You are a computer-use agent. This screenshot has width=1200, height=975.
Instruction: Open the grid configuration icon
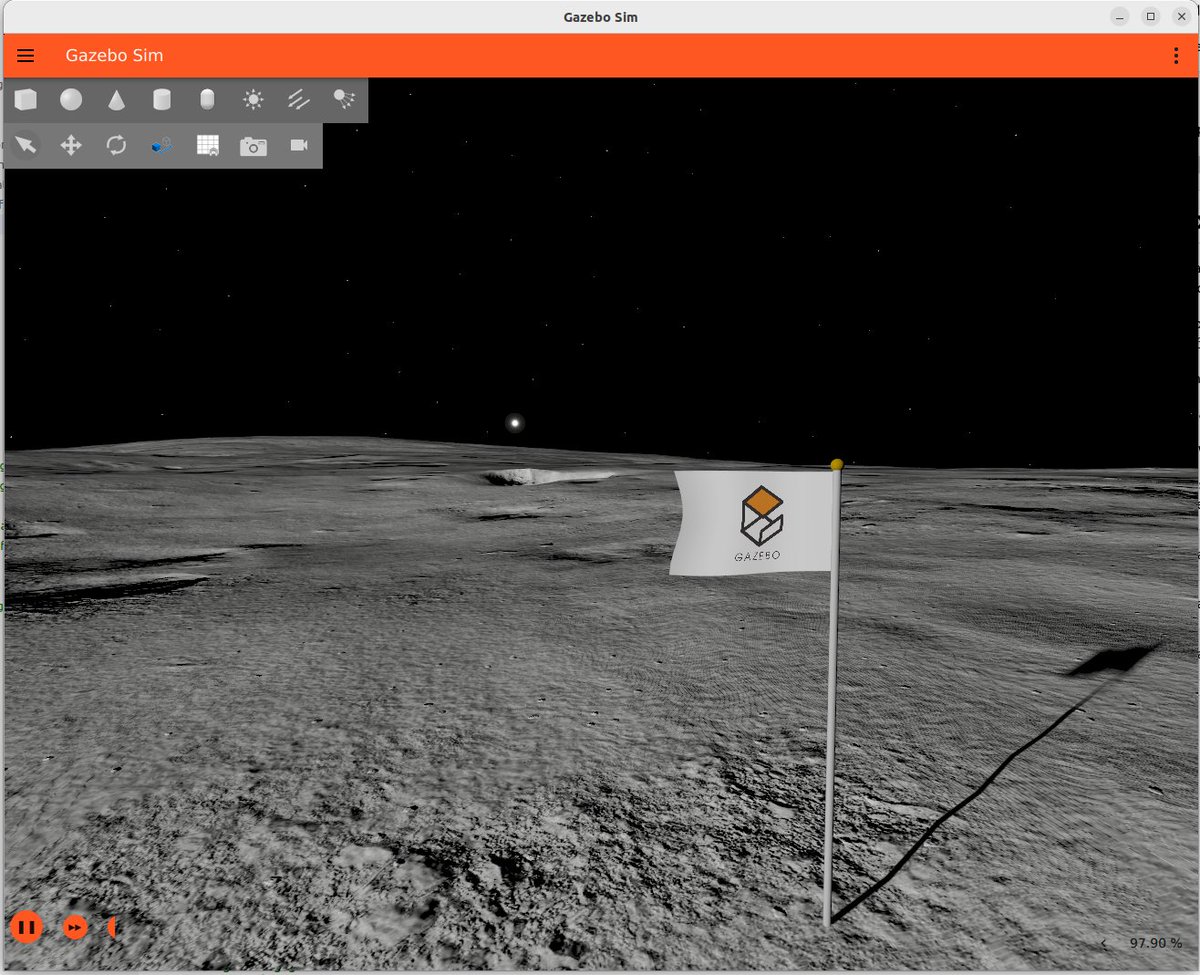(208, 146)
